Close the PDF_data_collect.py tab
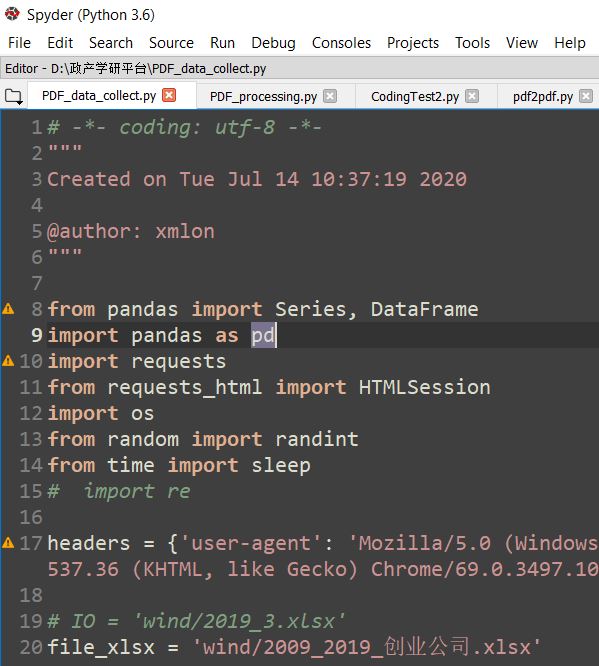 pyautogui.click(x=169, y=95)
